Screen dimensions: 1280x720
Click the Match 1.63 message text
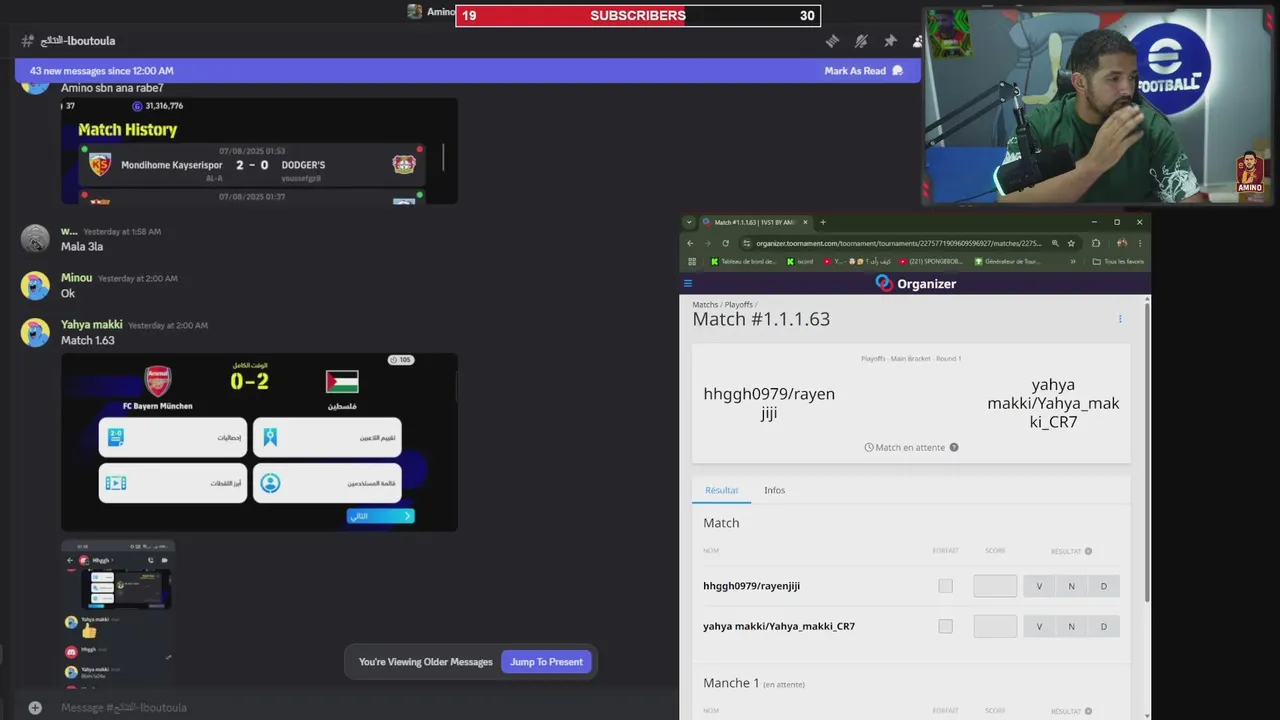click(x=88, y=341)
